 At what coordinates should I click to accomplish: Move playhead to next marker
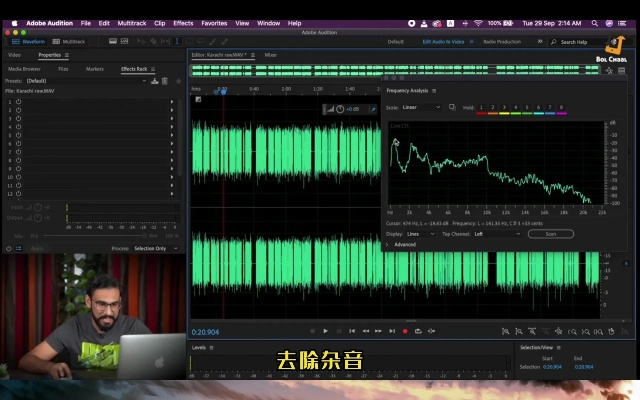pos(392,331)
